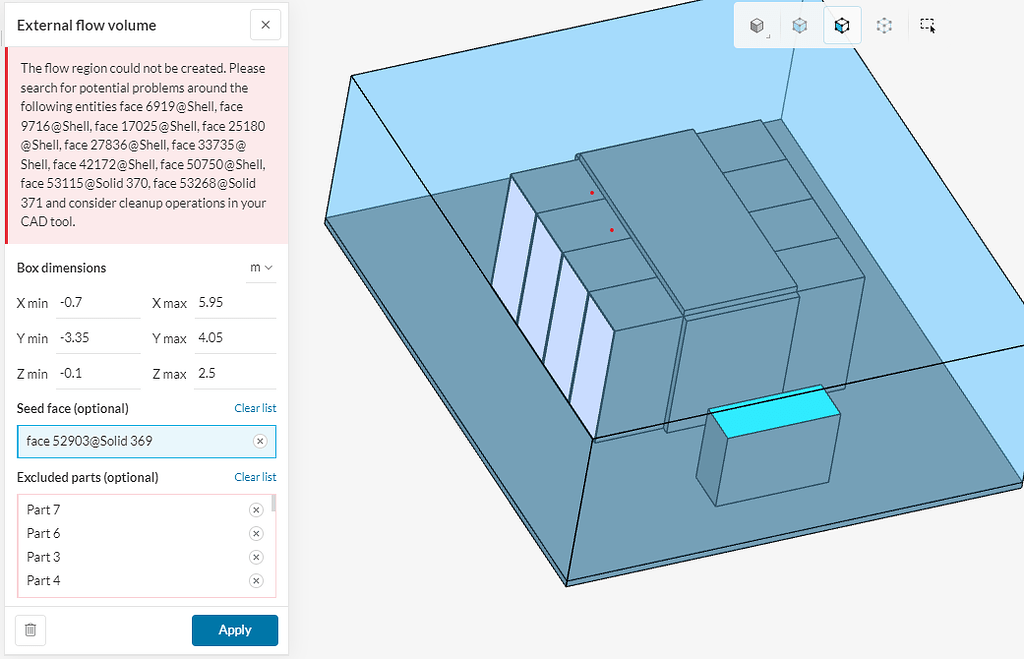Remove the seed face 52903@Solid 369 chip
This screenshot has height=659, width=1024.
click(260, 441)
